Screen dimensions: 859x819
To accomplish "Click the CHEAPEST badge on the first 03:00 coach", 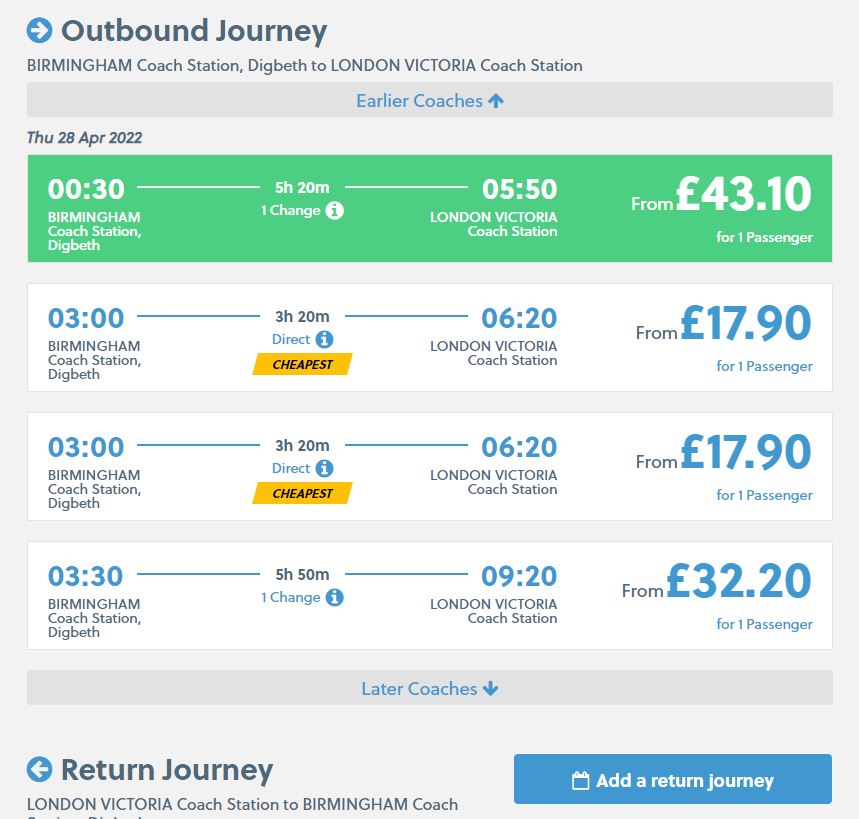I will click(x=301, y=365).
